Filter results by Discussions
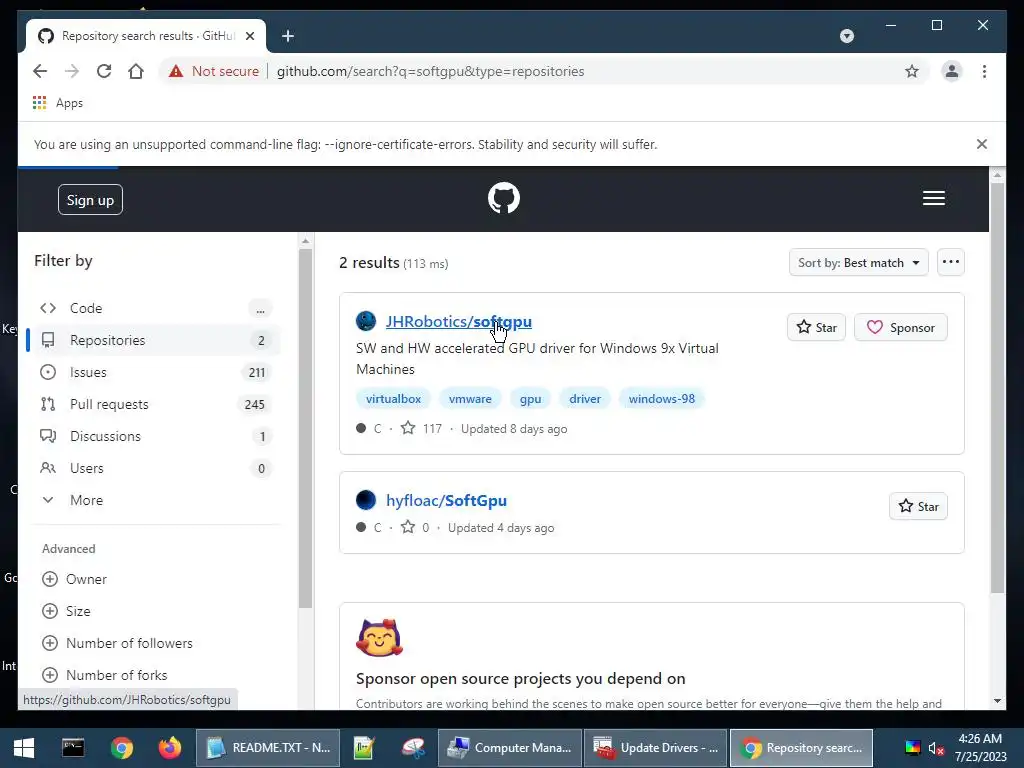This screenshot has width=1024, height=768. pyautogui.click(x=155, y=436)
